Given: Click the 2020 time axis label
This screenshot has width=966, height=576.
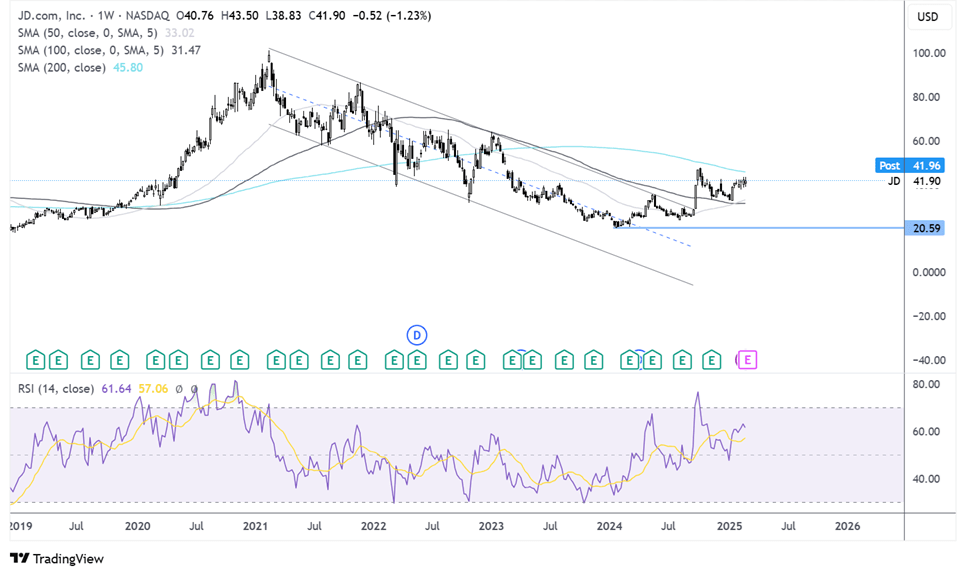Looking at the screenshot, I should coord(137,526).
